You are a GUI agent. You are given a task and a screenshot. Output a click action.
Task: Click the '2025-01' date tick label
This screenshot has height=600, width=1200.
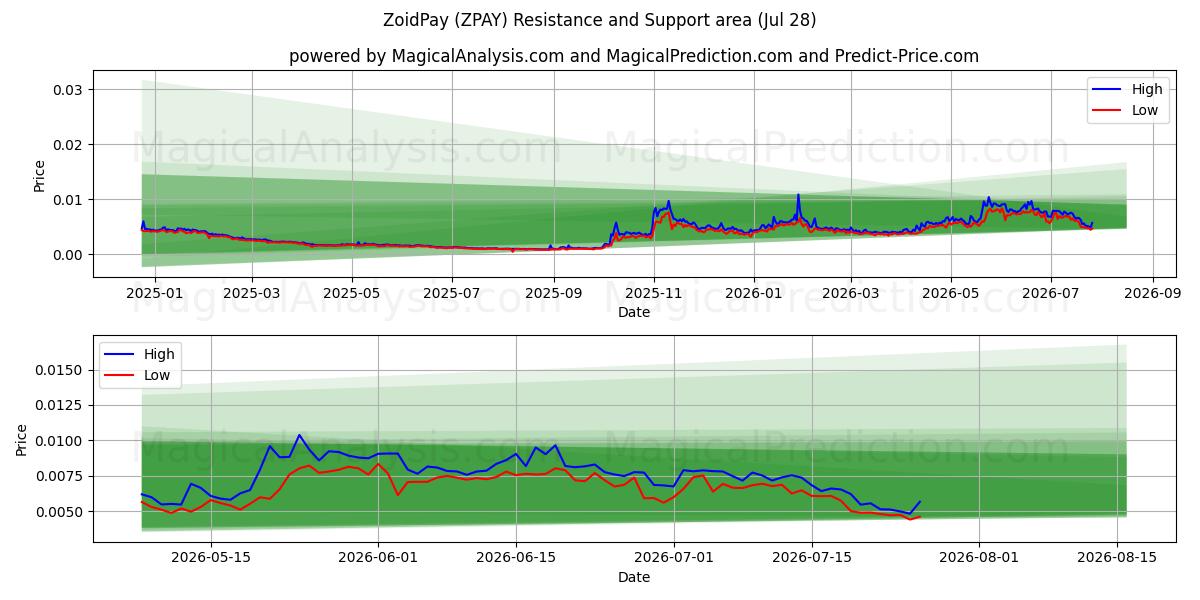pyautogui.click(x=153, y=294)
